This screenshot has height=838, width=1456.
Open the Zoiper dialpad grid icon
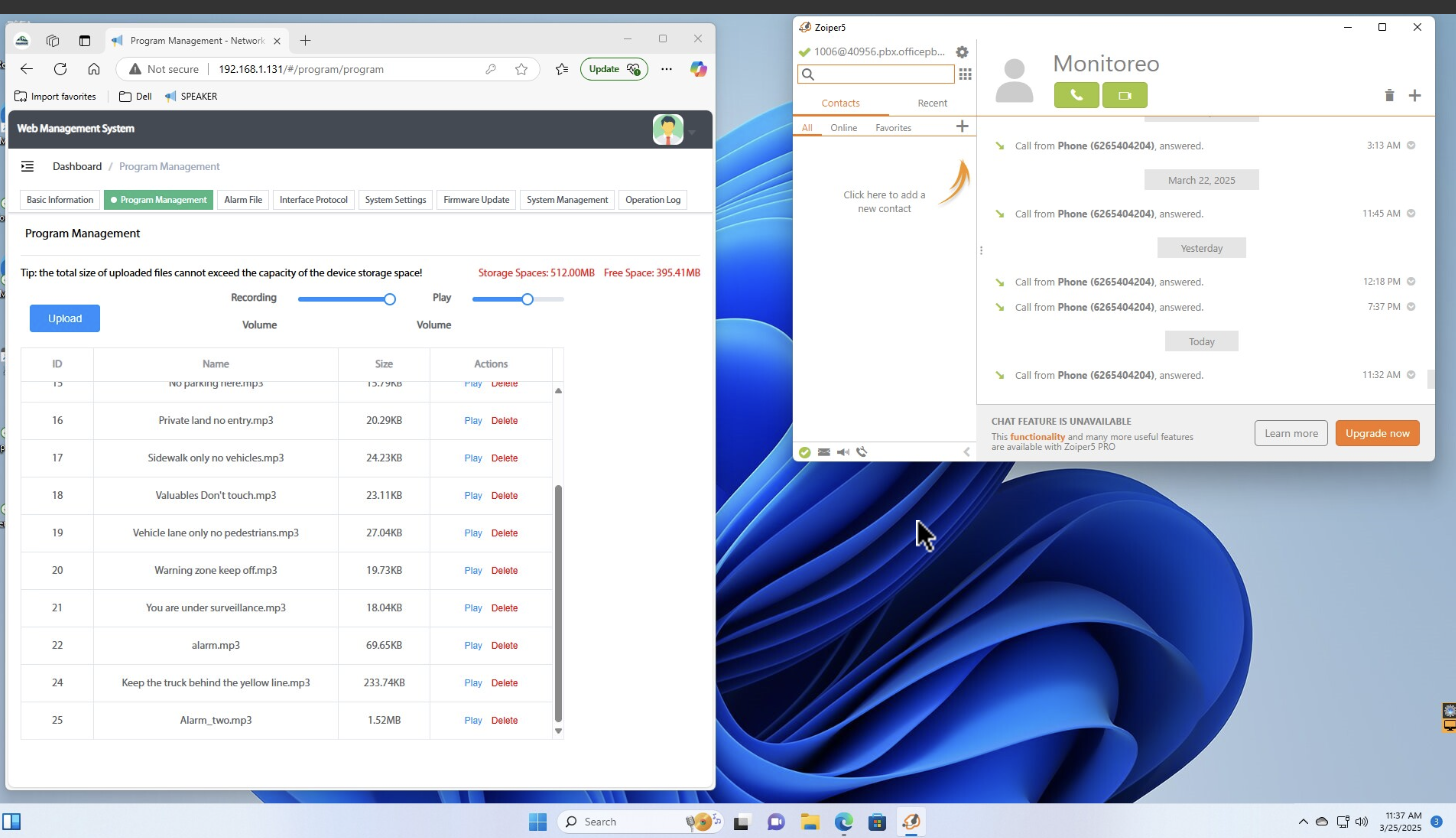(965, 74)
